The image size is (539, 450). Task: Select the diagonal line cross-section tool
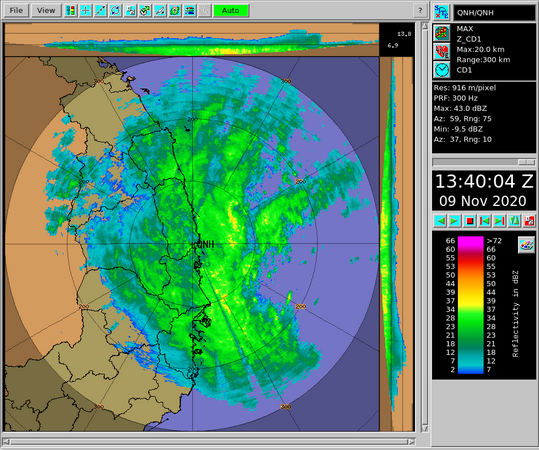pos(100,11)
